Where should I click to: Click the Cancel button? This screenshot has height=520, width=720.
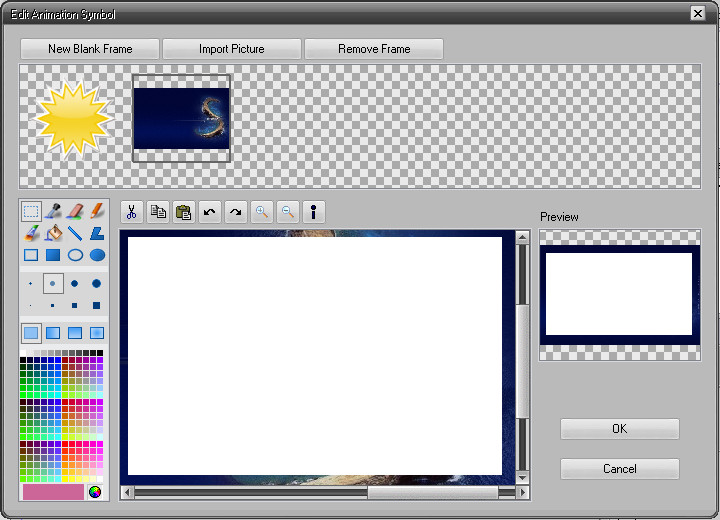[x=619, y=469]
